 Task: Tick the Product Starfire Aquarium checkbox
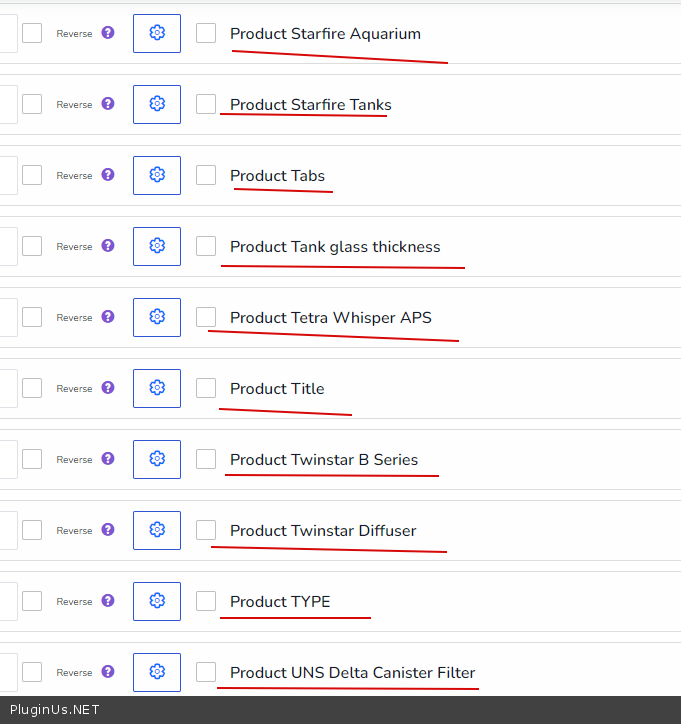point(206,33)
